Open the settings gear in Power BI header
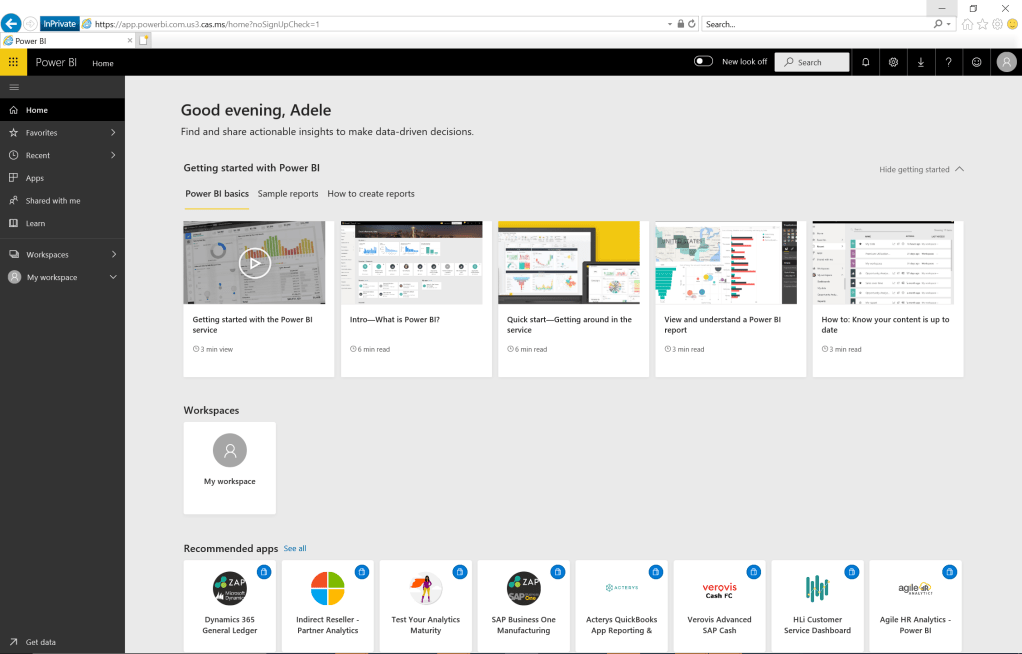The width and height of the screenshot is (1022, 654). (x=893, y=62)
